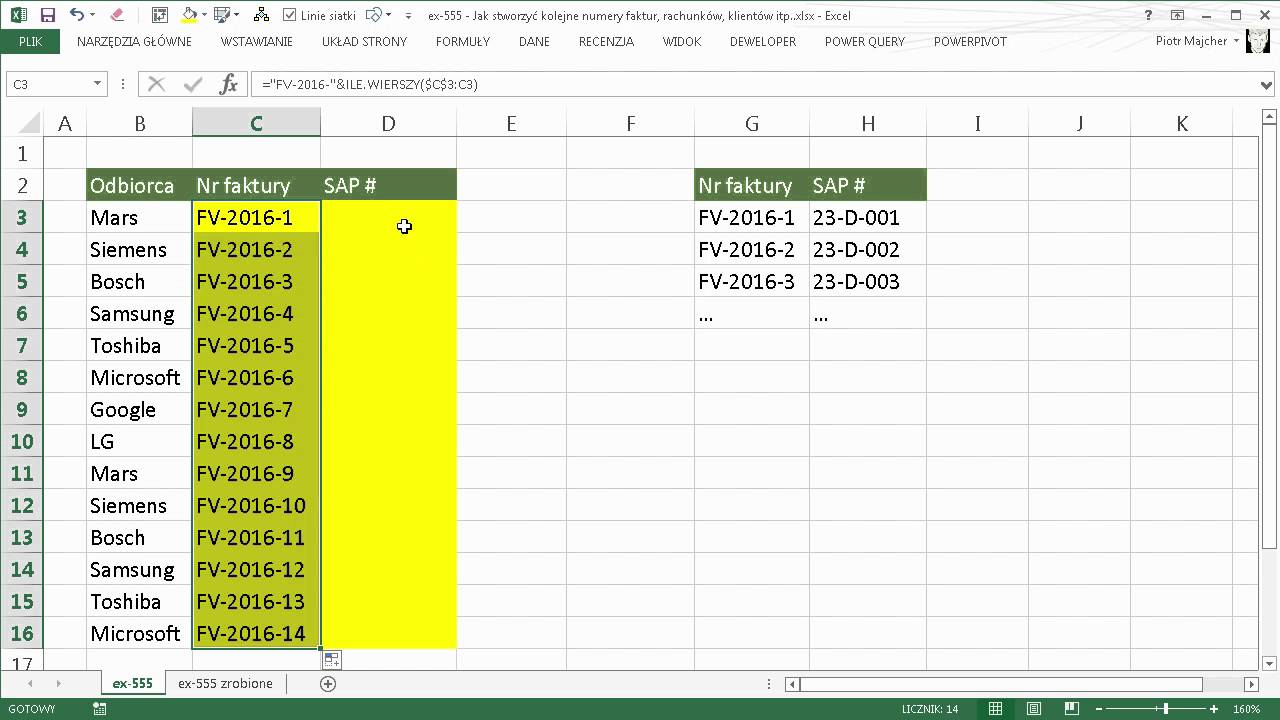Open the shapes dropdown arrow
Viewport: 1280px width, 720px height.
388,15
